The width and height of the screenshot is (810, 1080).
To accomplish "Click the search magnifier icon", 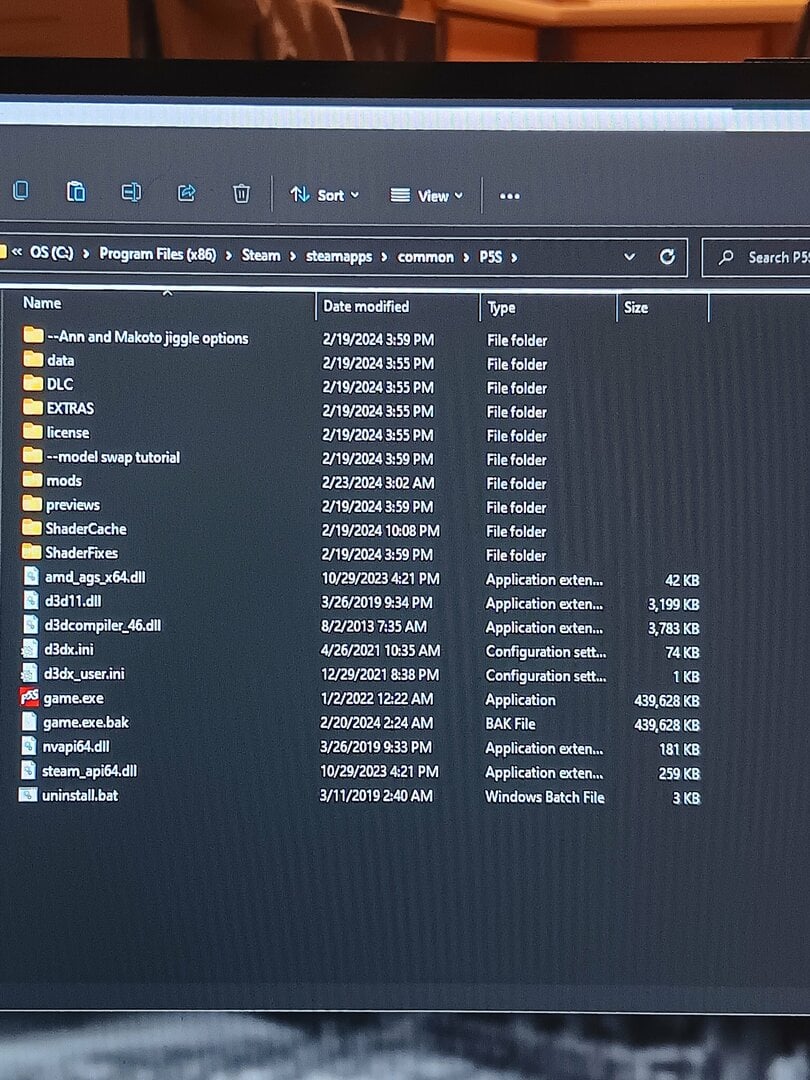I will pos(726,258).
